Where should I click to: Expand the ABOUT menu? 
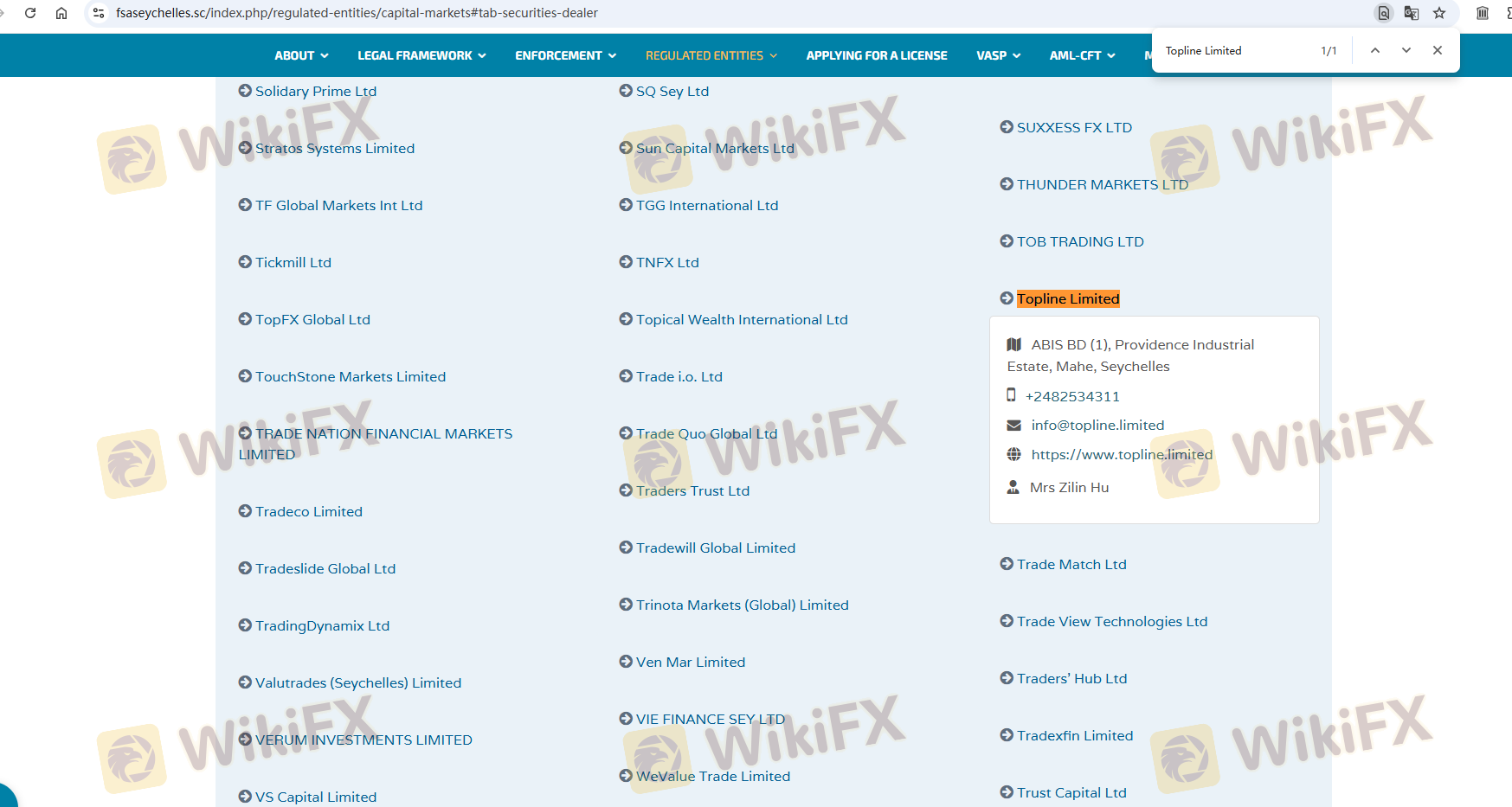[301, 55]
